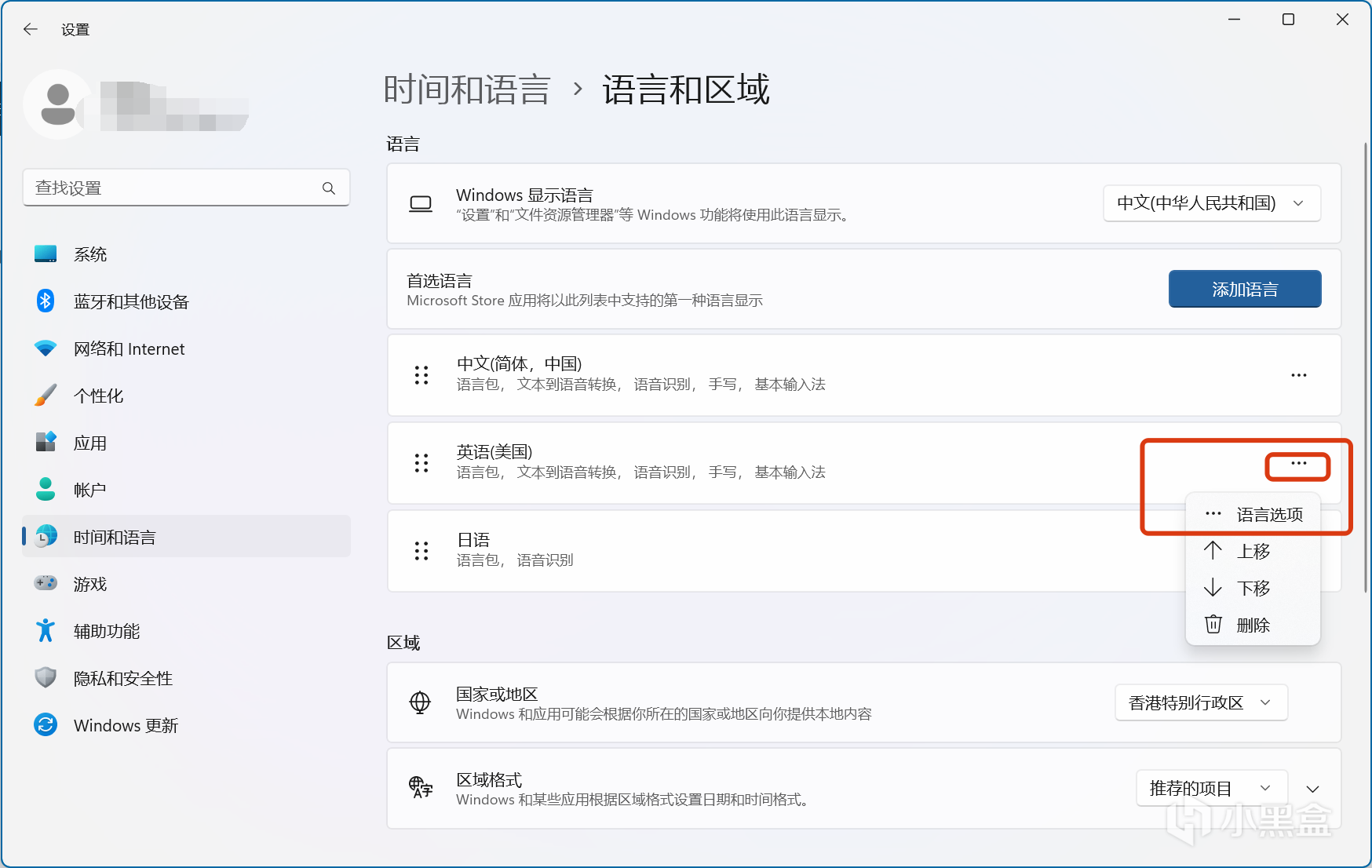Screen dimensions: 1372x868
Task: Select 游戏 in the sidebar
Action: coord(186,584)
